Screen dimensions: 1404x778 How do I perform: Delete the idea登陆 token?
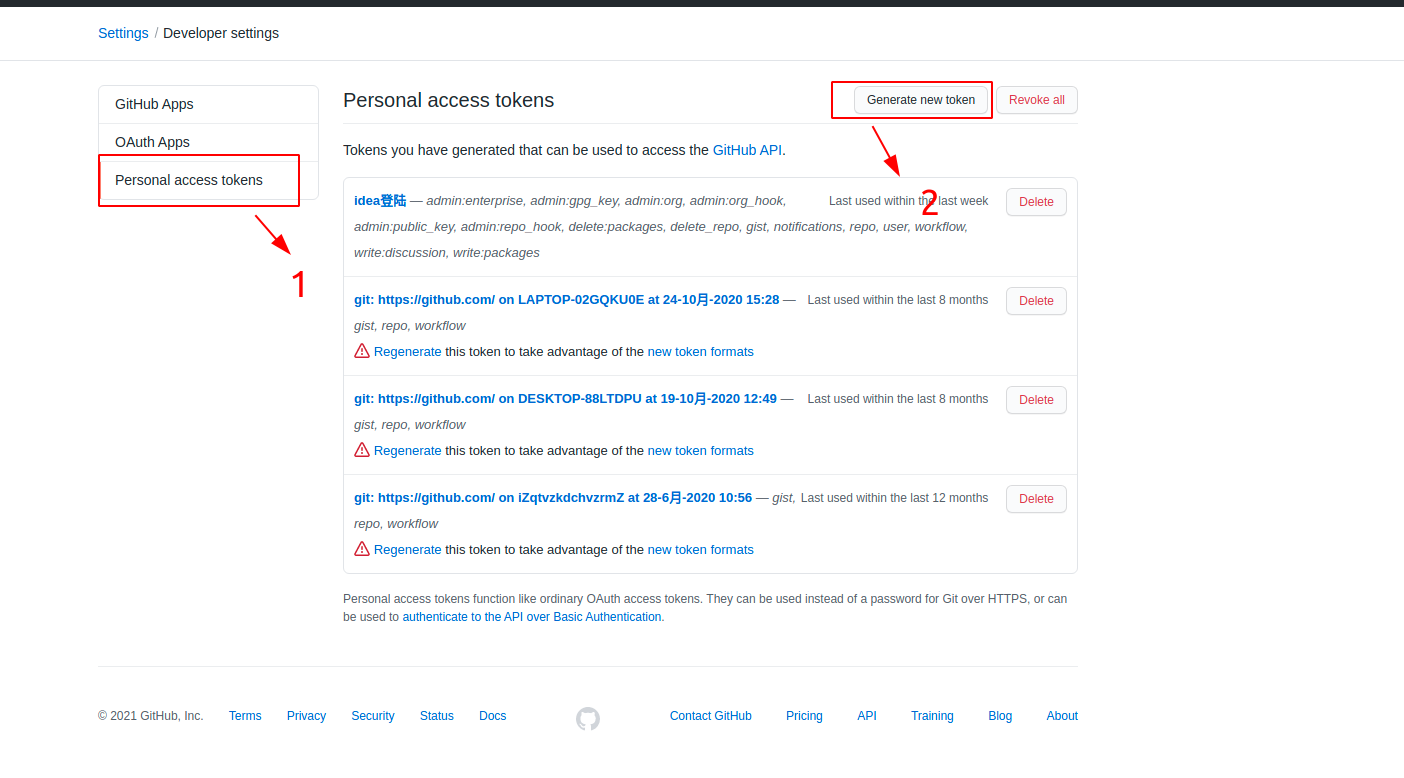tap(1036, 202)
